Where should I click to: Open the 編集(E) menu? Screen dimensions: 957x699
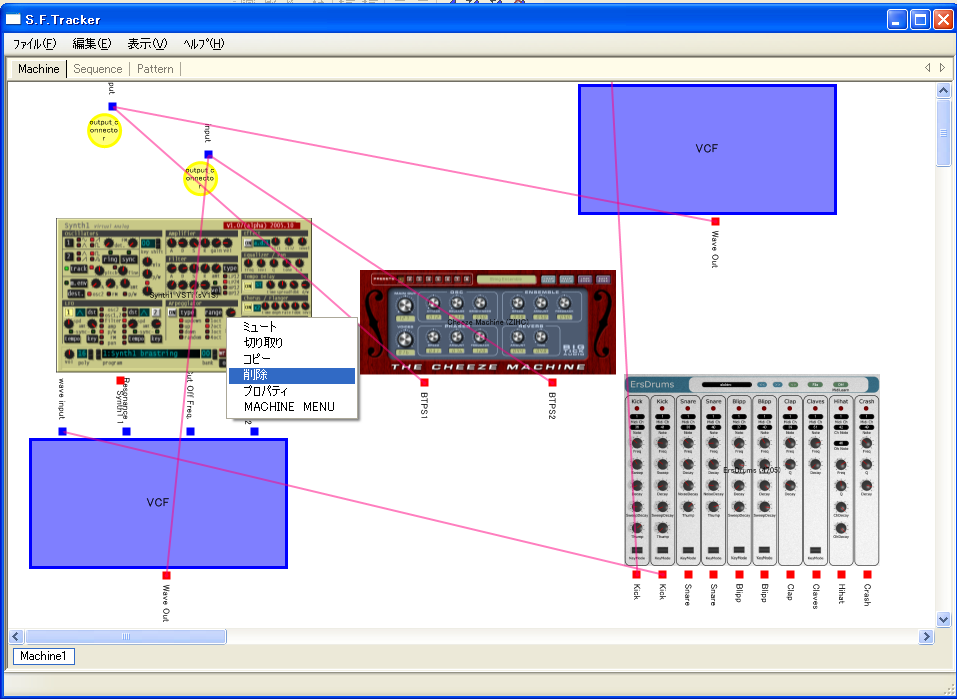point(92,44)
